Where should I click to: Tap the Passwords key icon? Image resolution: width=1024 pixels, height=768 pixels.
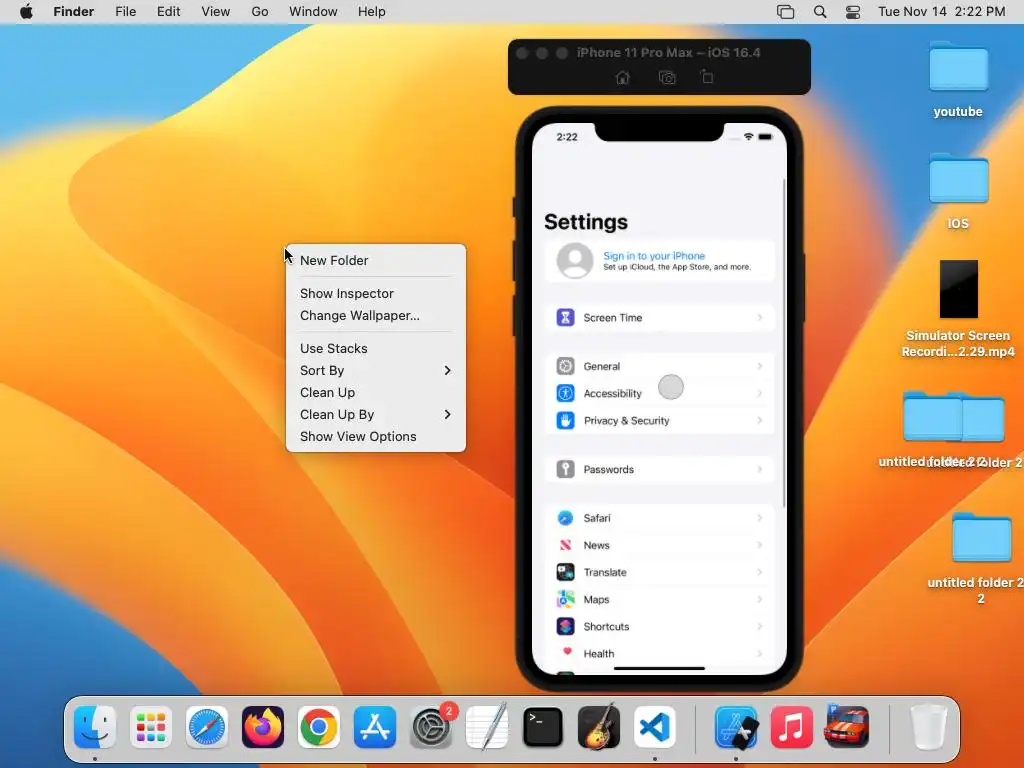coord(566,469)
